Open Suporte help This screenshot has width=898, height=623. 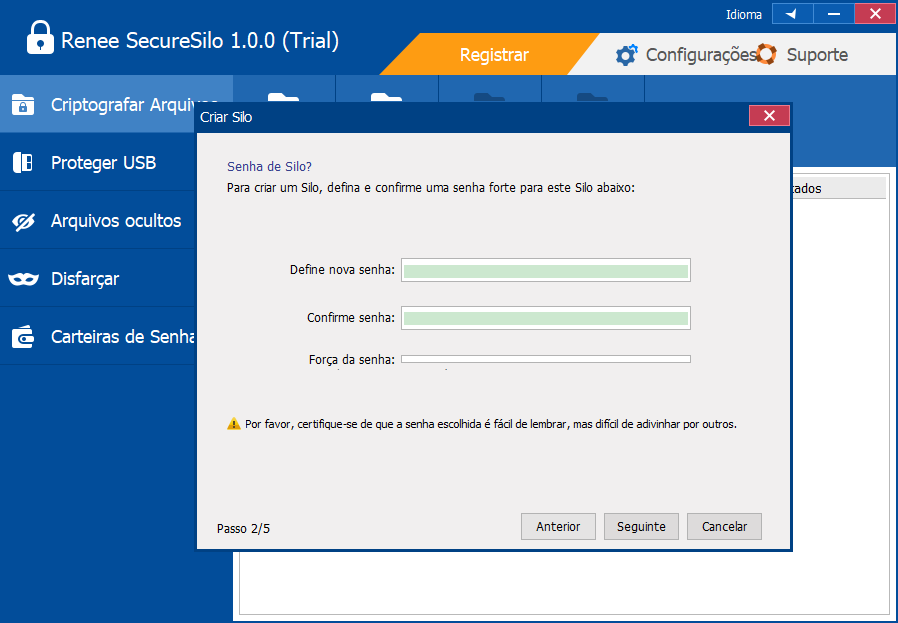click(x=817, y=55)
